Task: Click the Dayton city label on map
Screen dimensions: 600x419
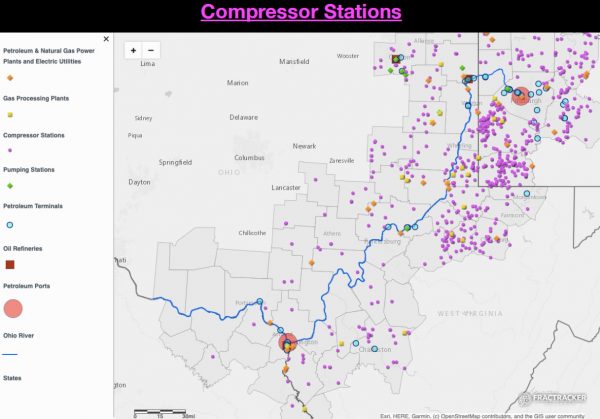Action: [x=140, y=182]
